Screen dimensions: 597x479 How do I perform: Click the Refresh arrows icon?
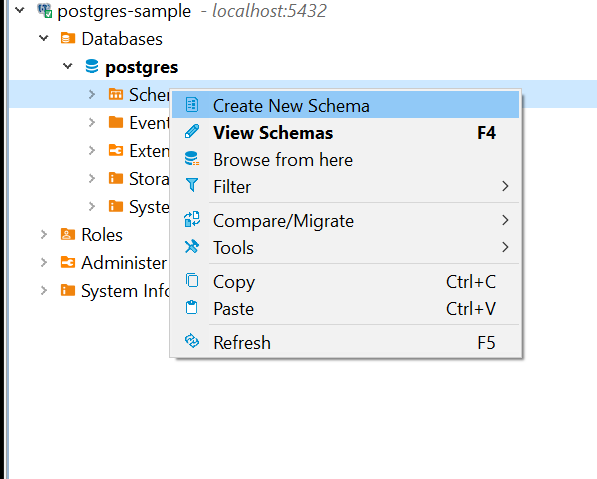(192, 341)
